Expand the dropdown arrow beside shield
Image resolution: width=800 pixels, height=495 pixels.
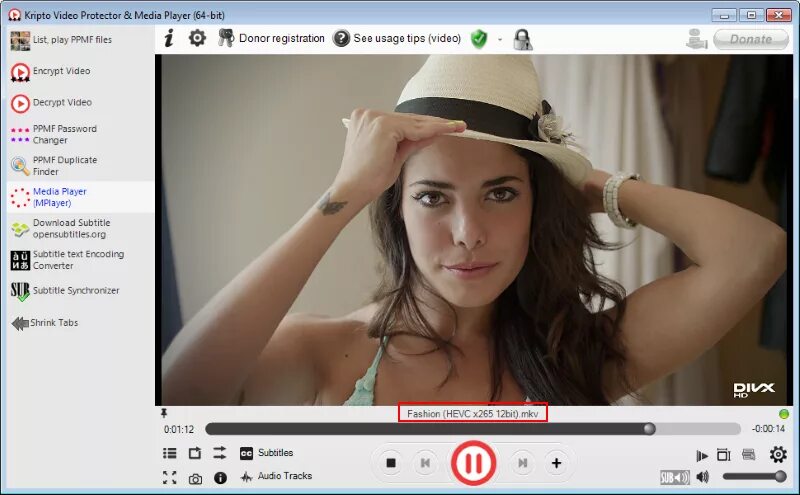click(499, 39)
